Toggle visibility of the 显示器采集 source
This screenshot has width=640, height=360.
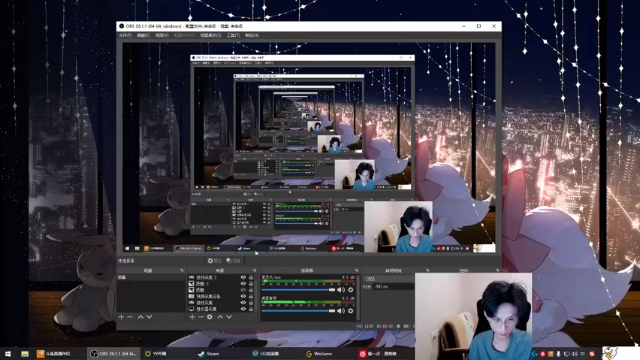(244, 309)
